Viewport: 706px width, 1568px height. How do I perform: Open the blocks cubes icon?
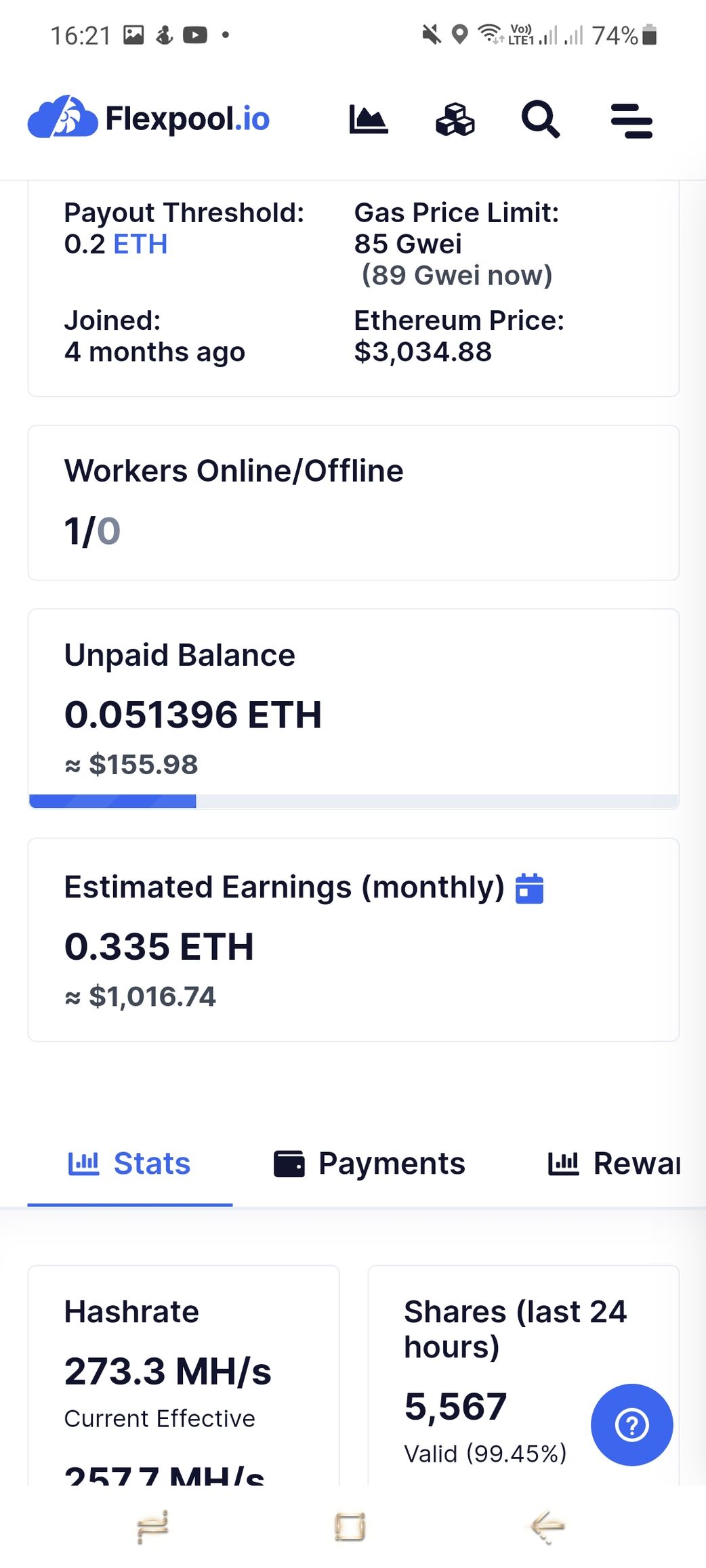455,120
